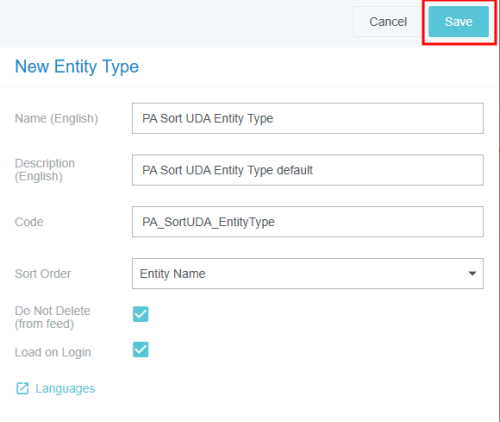The image size is (500, 422).
Task: Click the New Entity Type heading
Action: click(x=77, y=67)
